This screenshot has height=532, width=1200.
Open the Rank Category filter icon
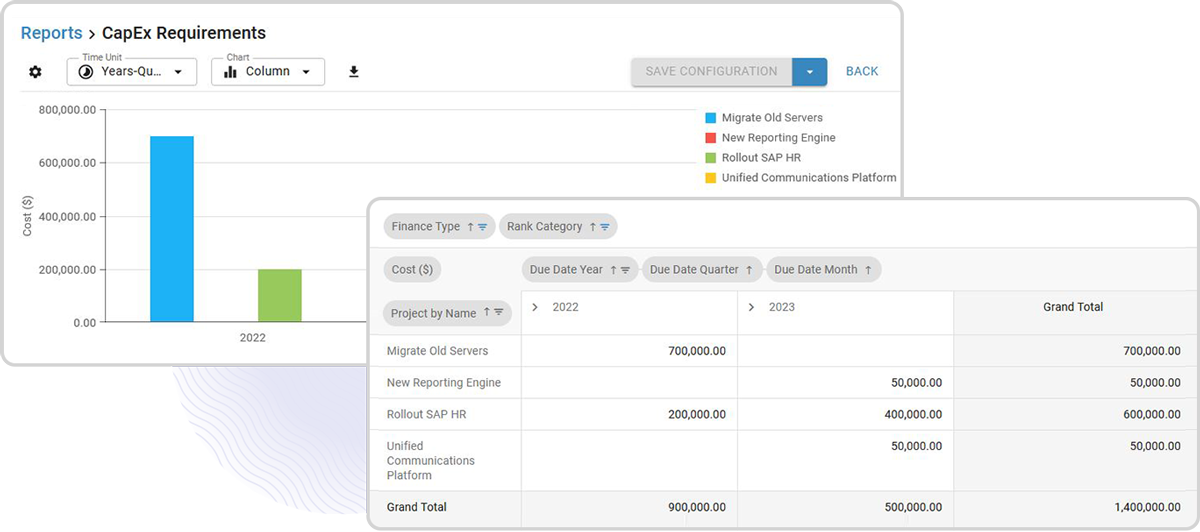604,227
